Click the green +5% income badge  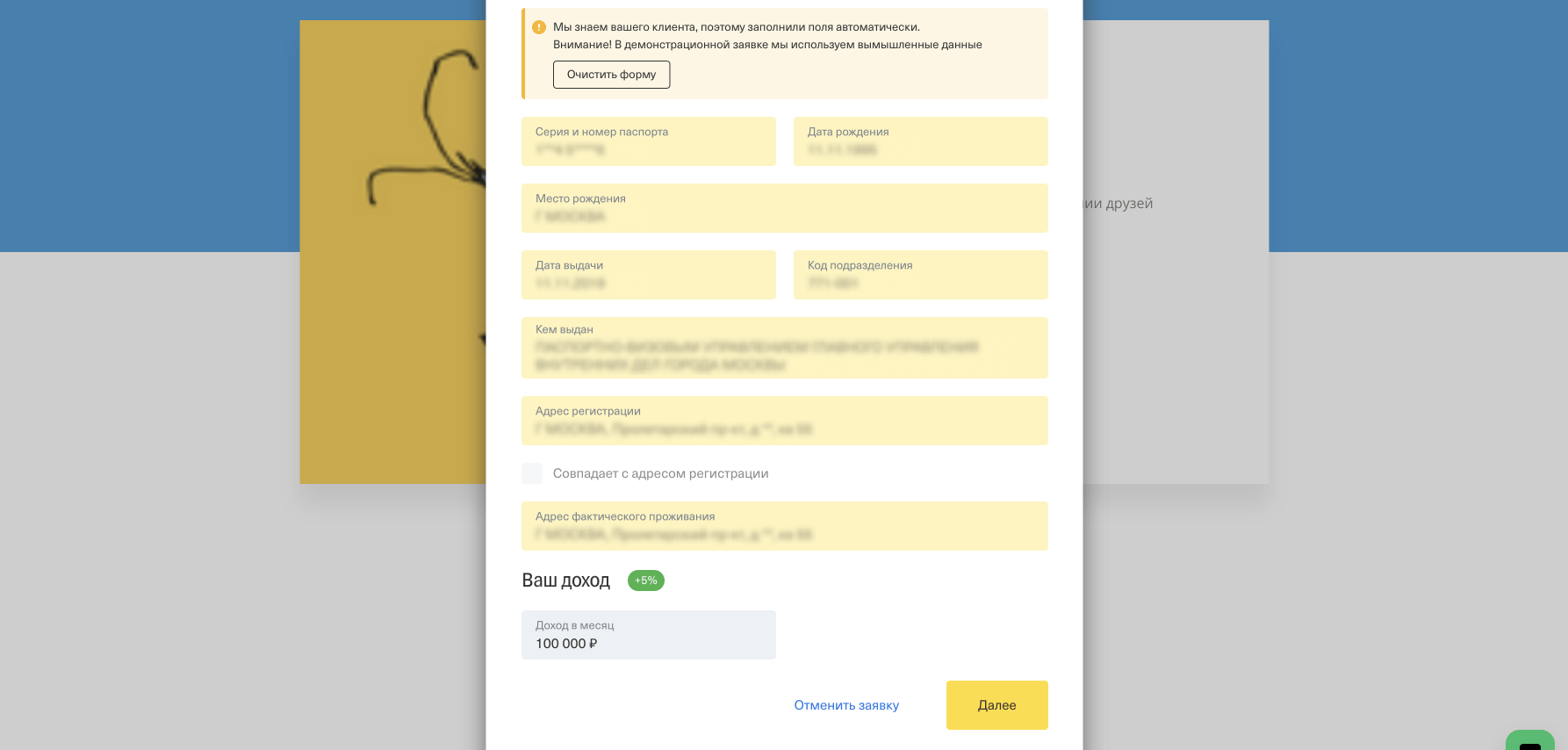pos(645,581)
